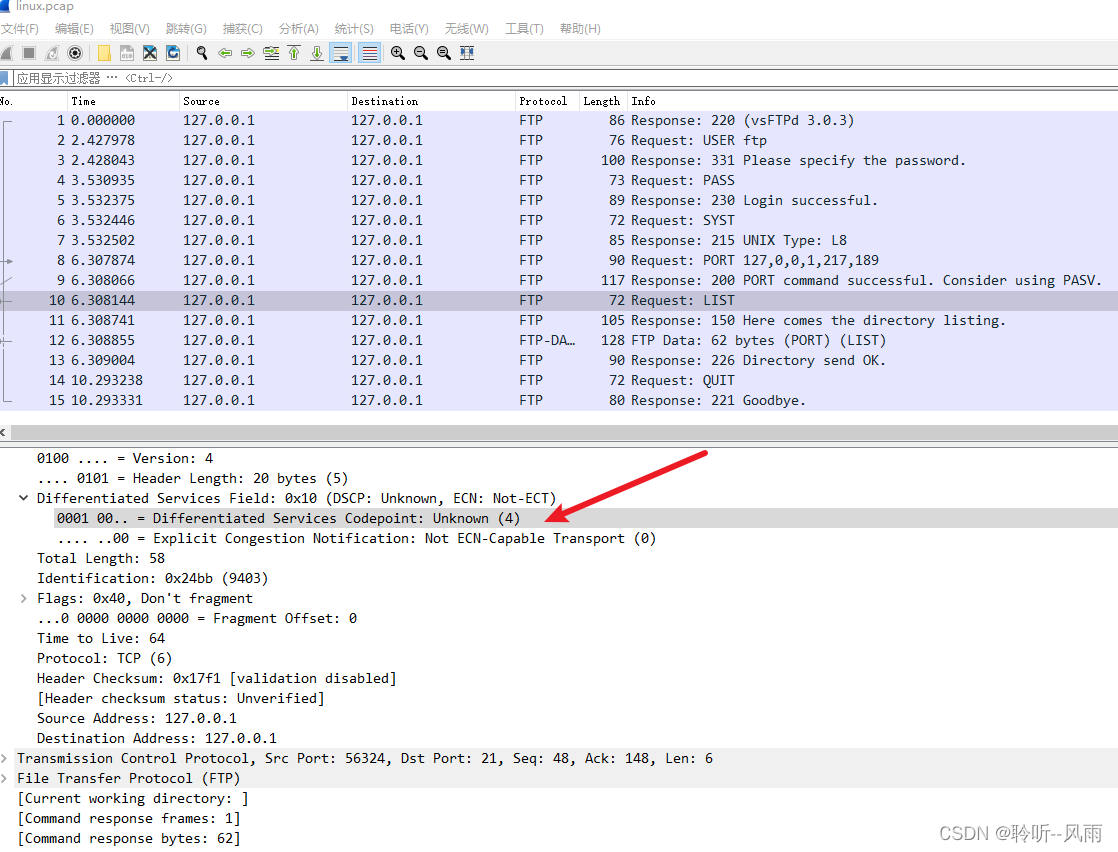
Task: Jump to last packet icon
Action: coord(317,53)
